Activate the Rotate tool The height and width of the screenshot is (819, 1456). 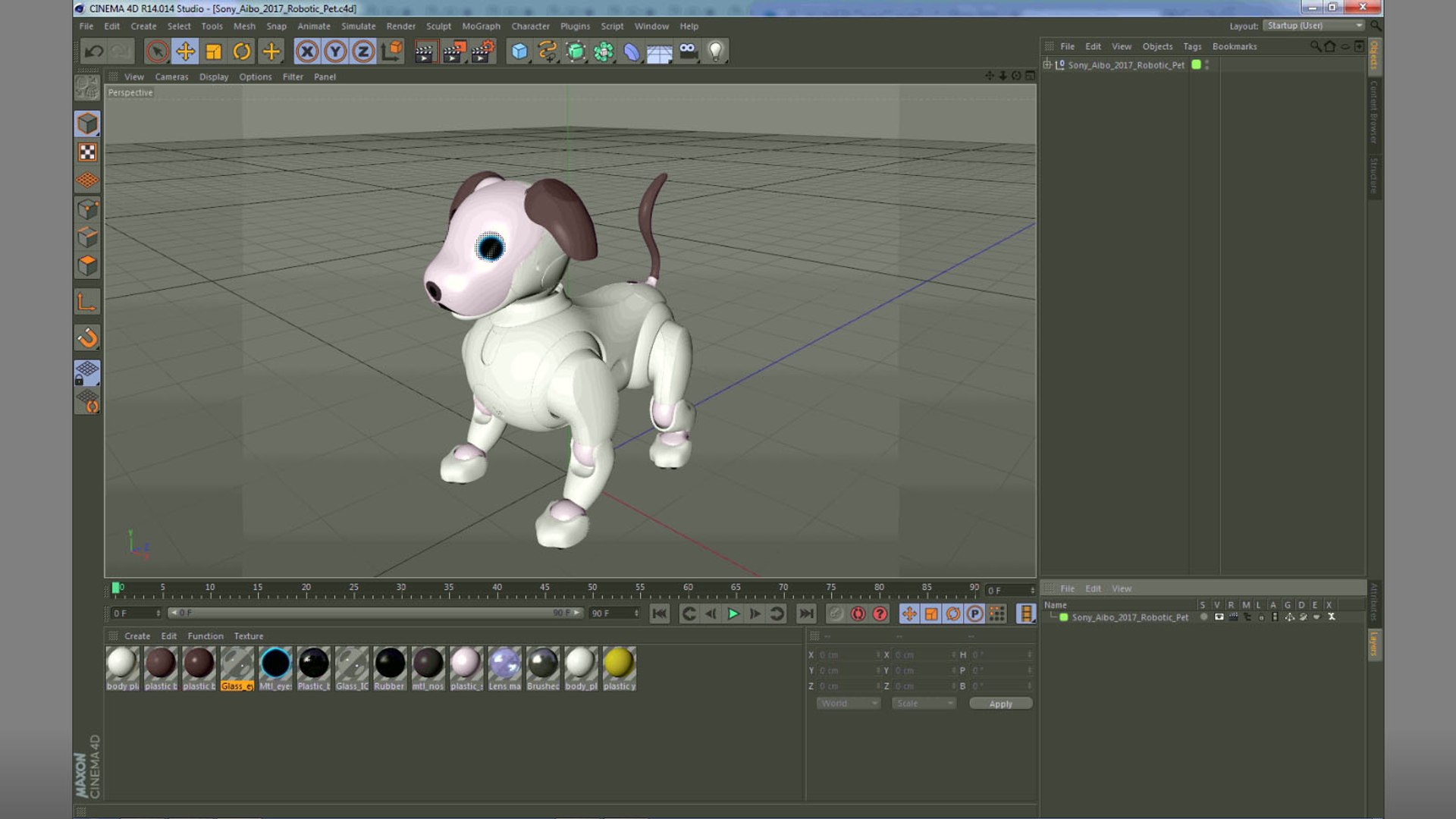(242, 52)
